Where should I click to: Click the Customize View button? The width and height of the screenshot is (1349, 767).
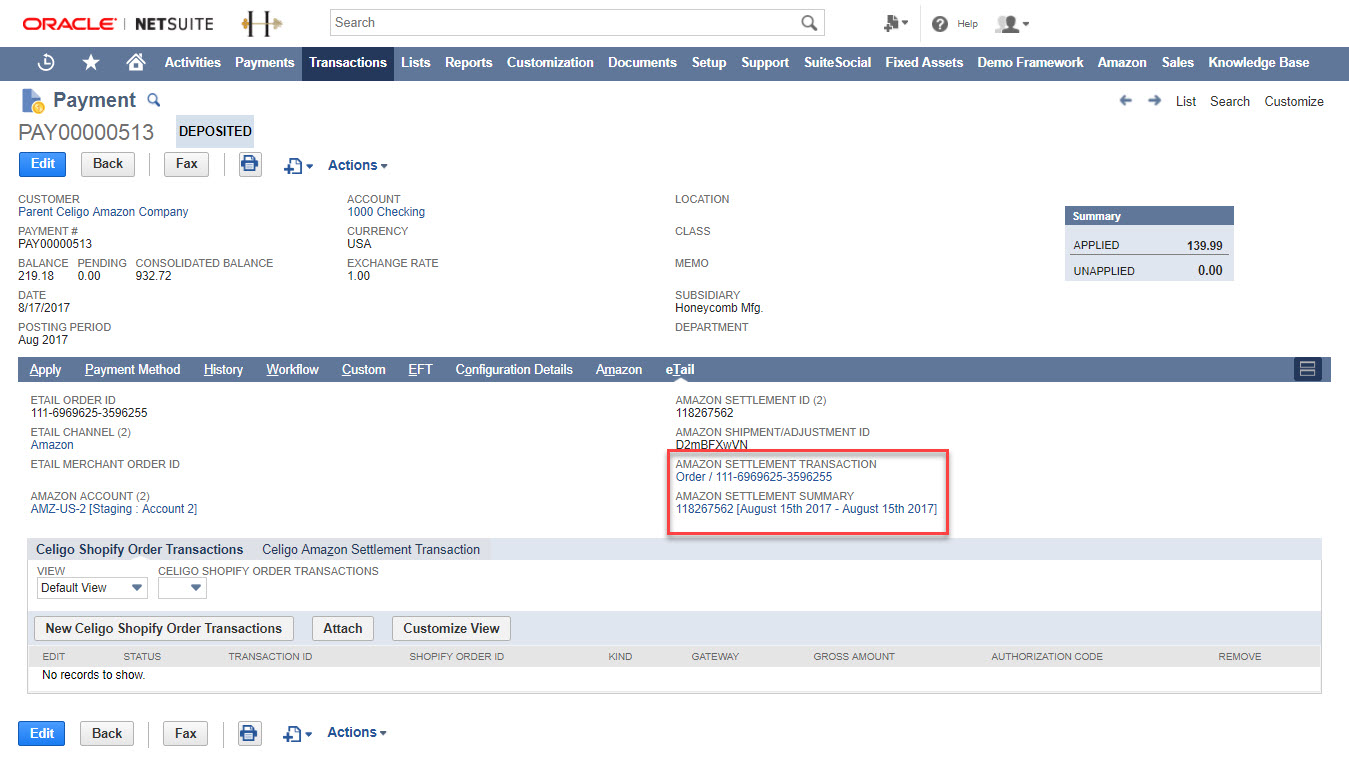coord(452,628)
